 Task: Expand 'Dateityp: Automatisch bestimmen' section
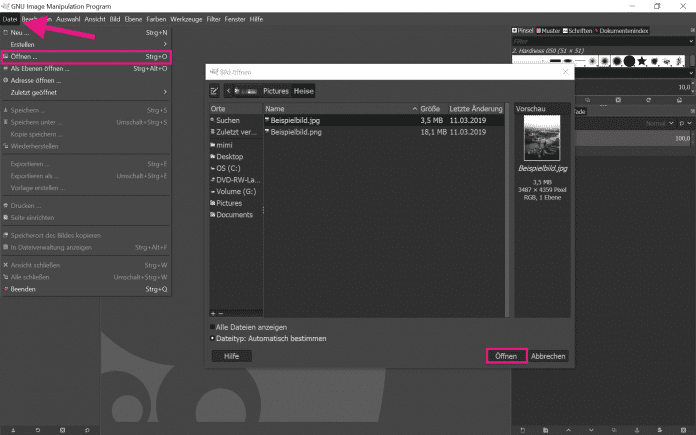pos(214,338)
